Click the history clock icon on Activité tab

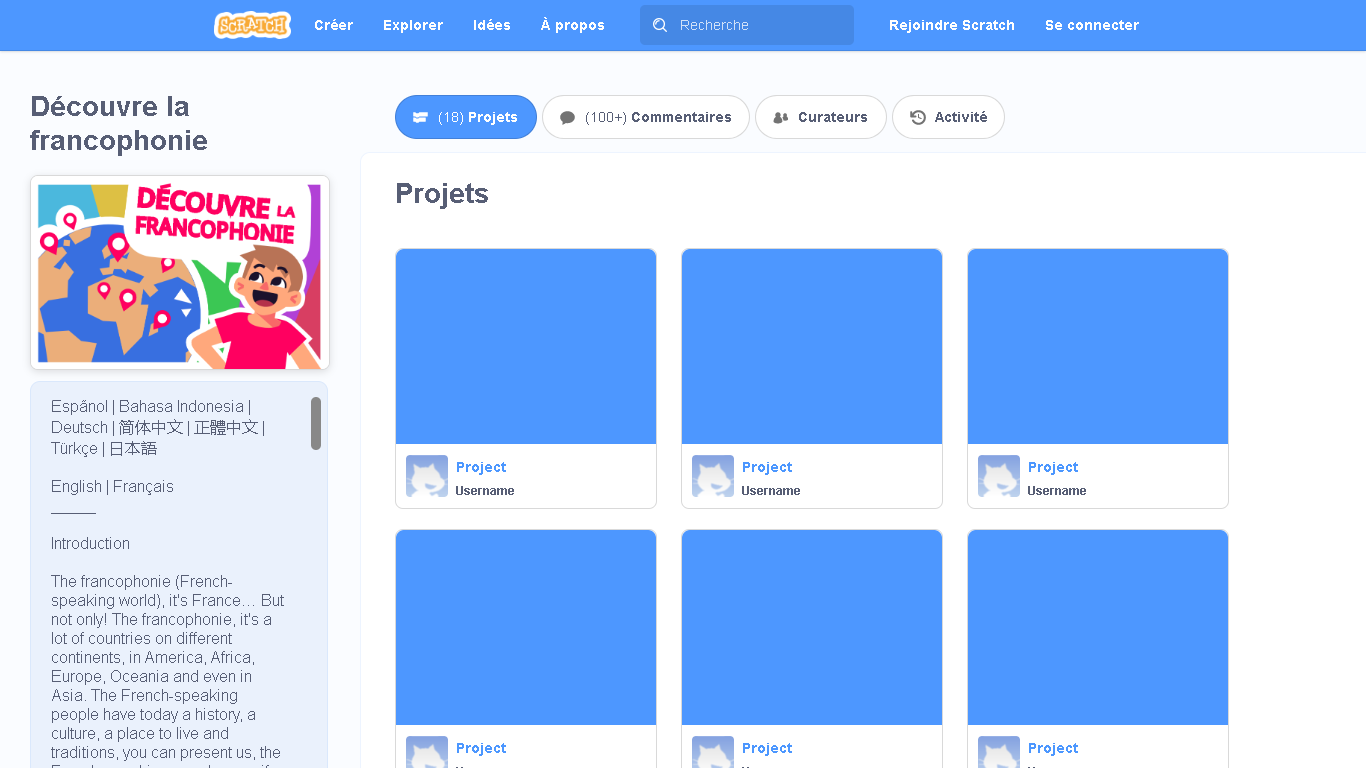[917, 117]
